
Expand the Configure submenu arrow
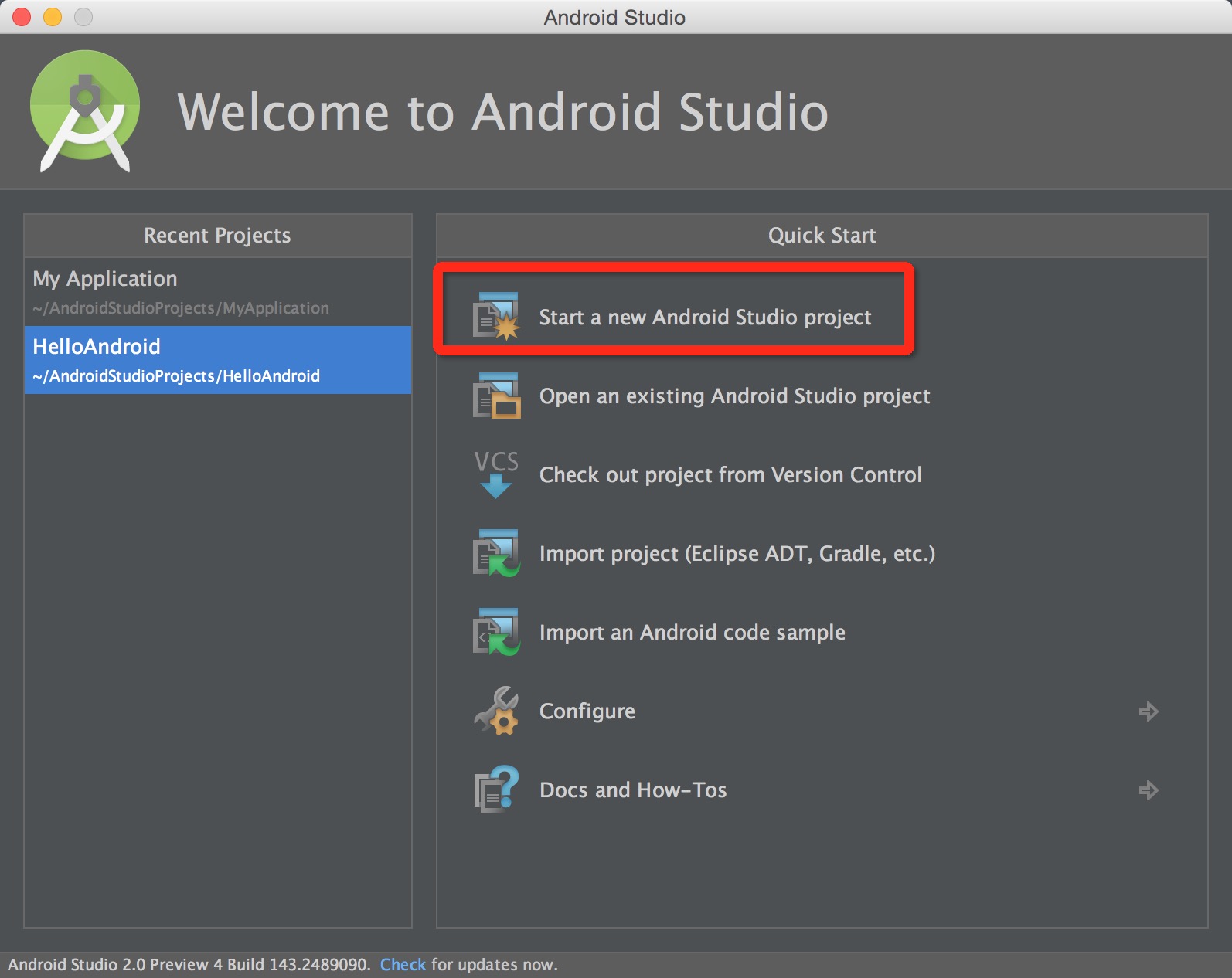pos(1149,711)
